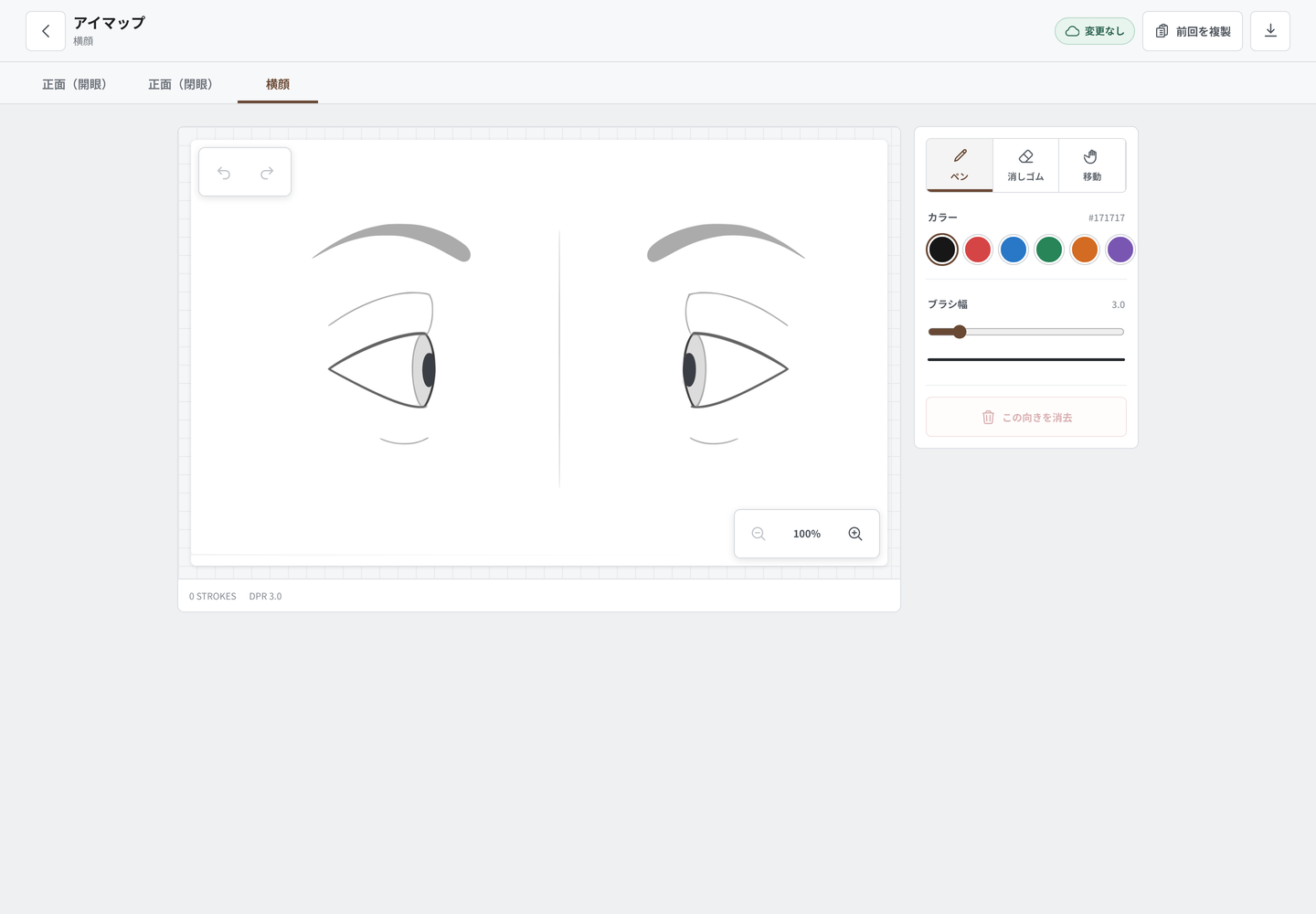Pick the black color swatch
The image size is (1316, 914).
point(942,250)
